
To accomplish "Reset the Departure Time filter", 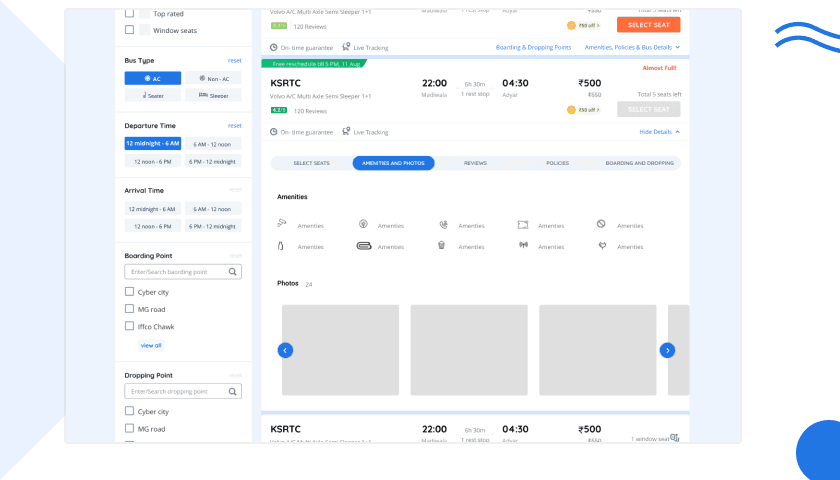I will 235,126.
